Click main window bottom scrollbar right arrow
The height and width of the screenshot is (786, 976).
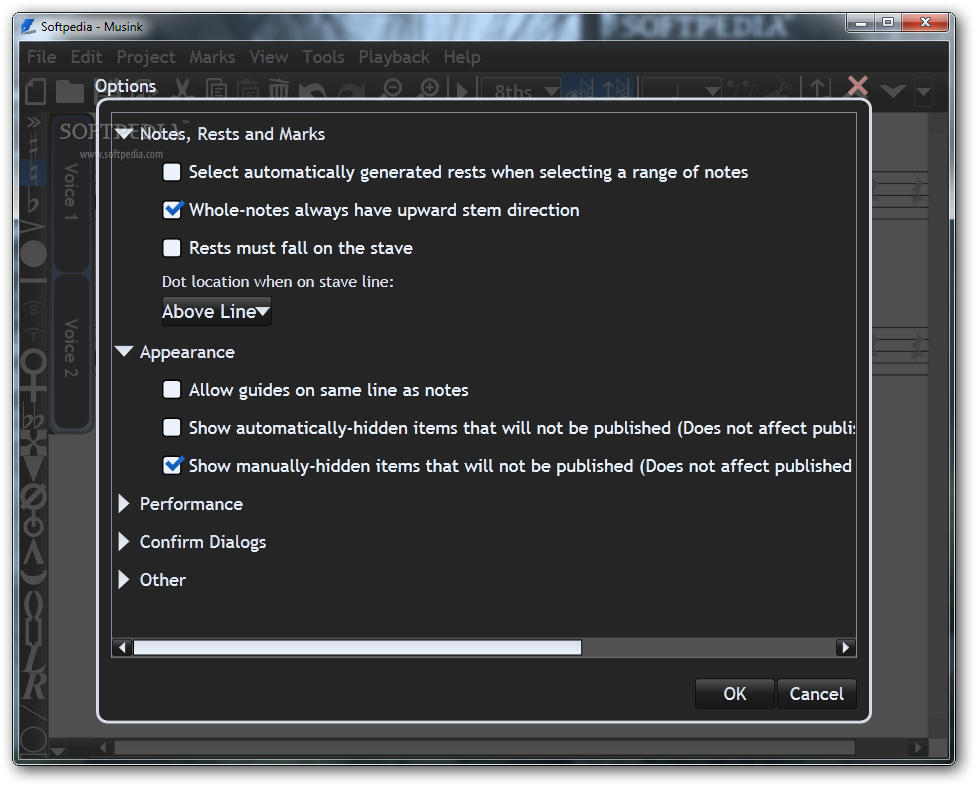point(917,747)
